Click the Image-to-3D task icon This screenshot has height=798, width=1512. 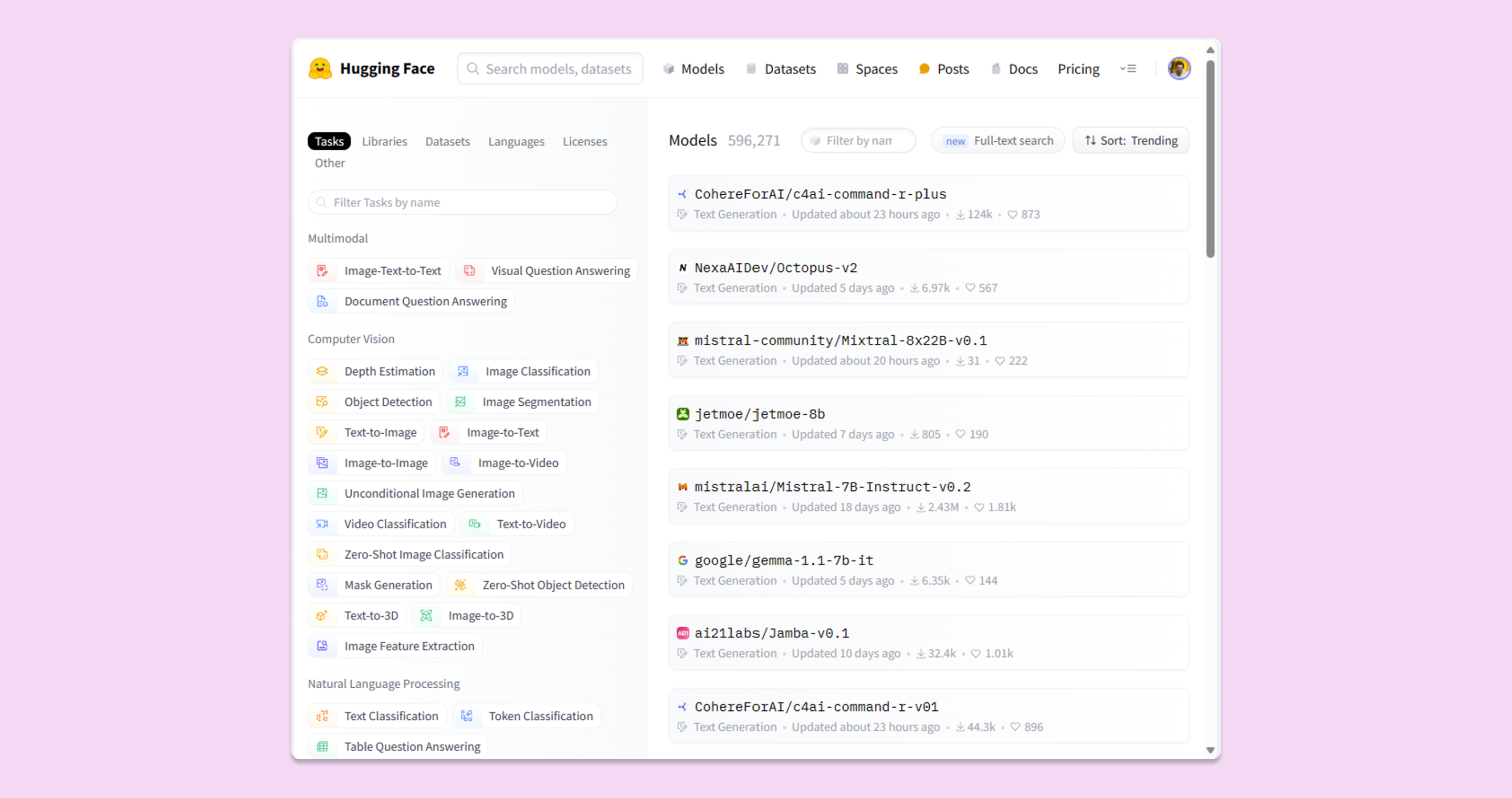(x=426, y=615)
